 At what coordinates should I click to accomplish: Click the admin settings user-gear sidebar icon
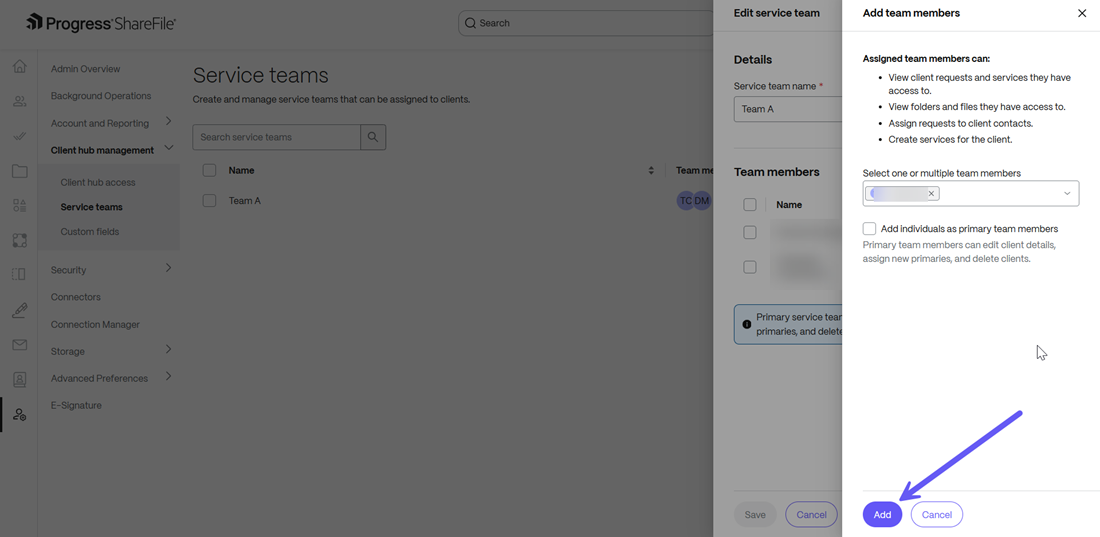[19, 414]
